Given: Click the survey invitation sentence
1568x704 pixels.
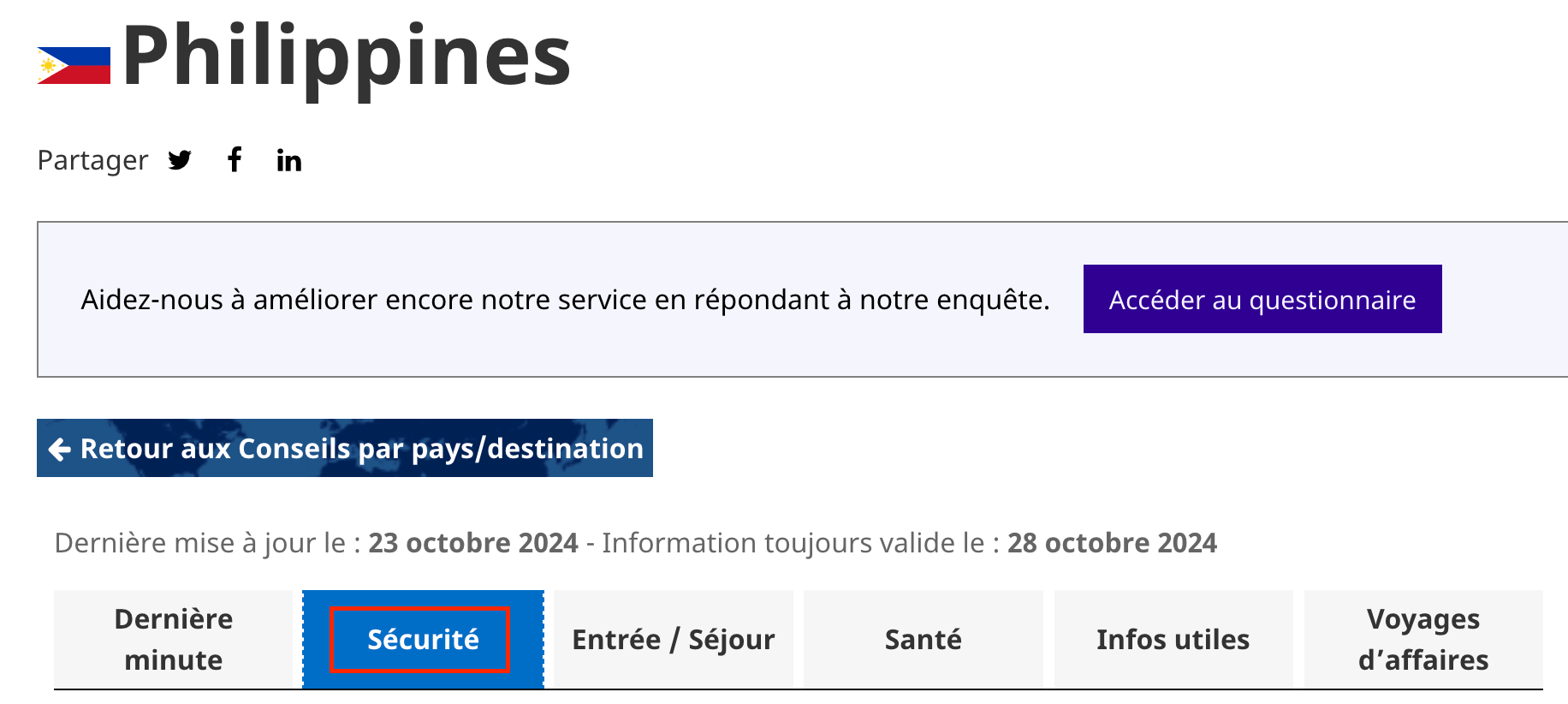Looking at the screenshot, I should point(565,300).
